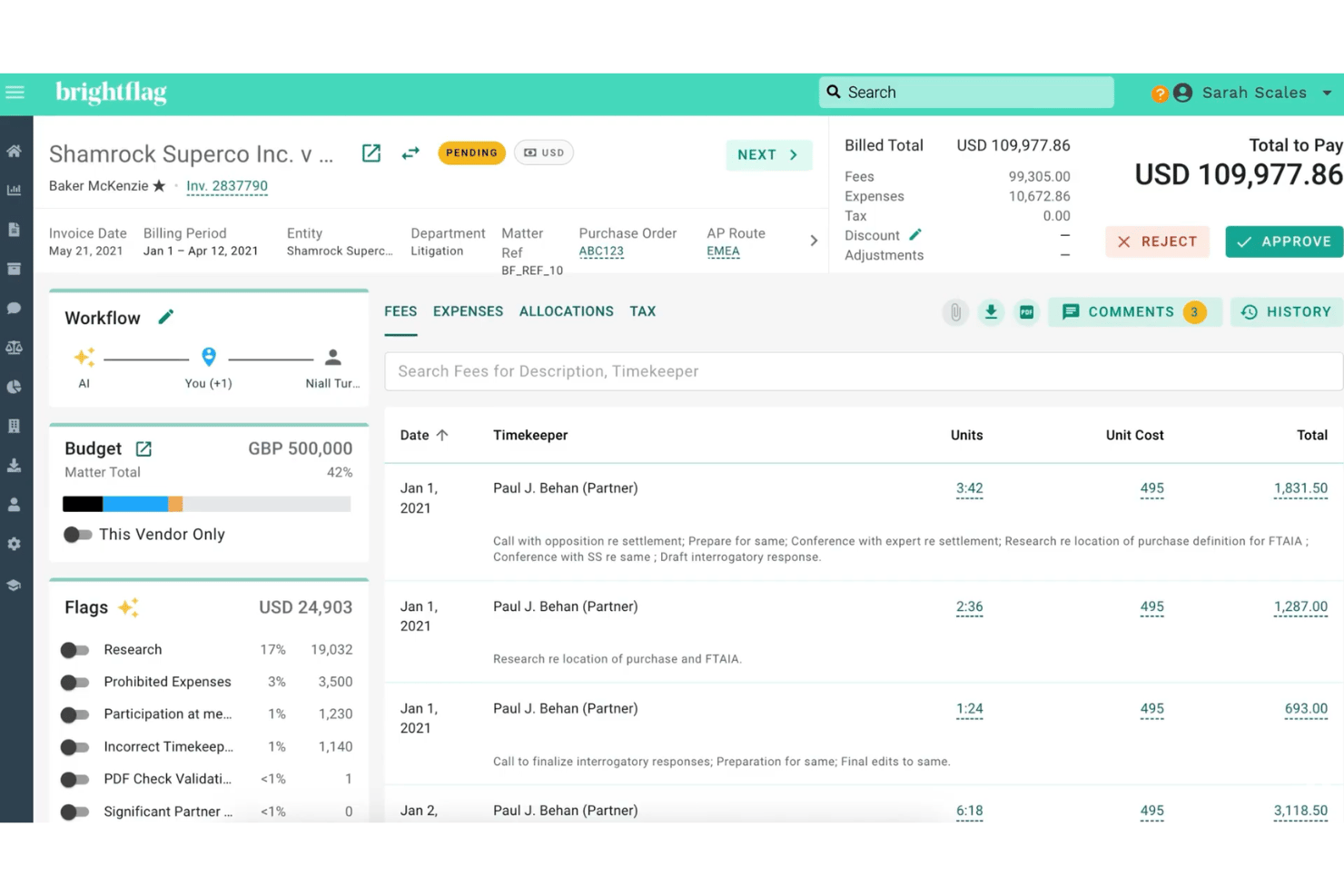Open the document sidebar icon
This screenshot has height=896, width=1344.
point(15,230)
